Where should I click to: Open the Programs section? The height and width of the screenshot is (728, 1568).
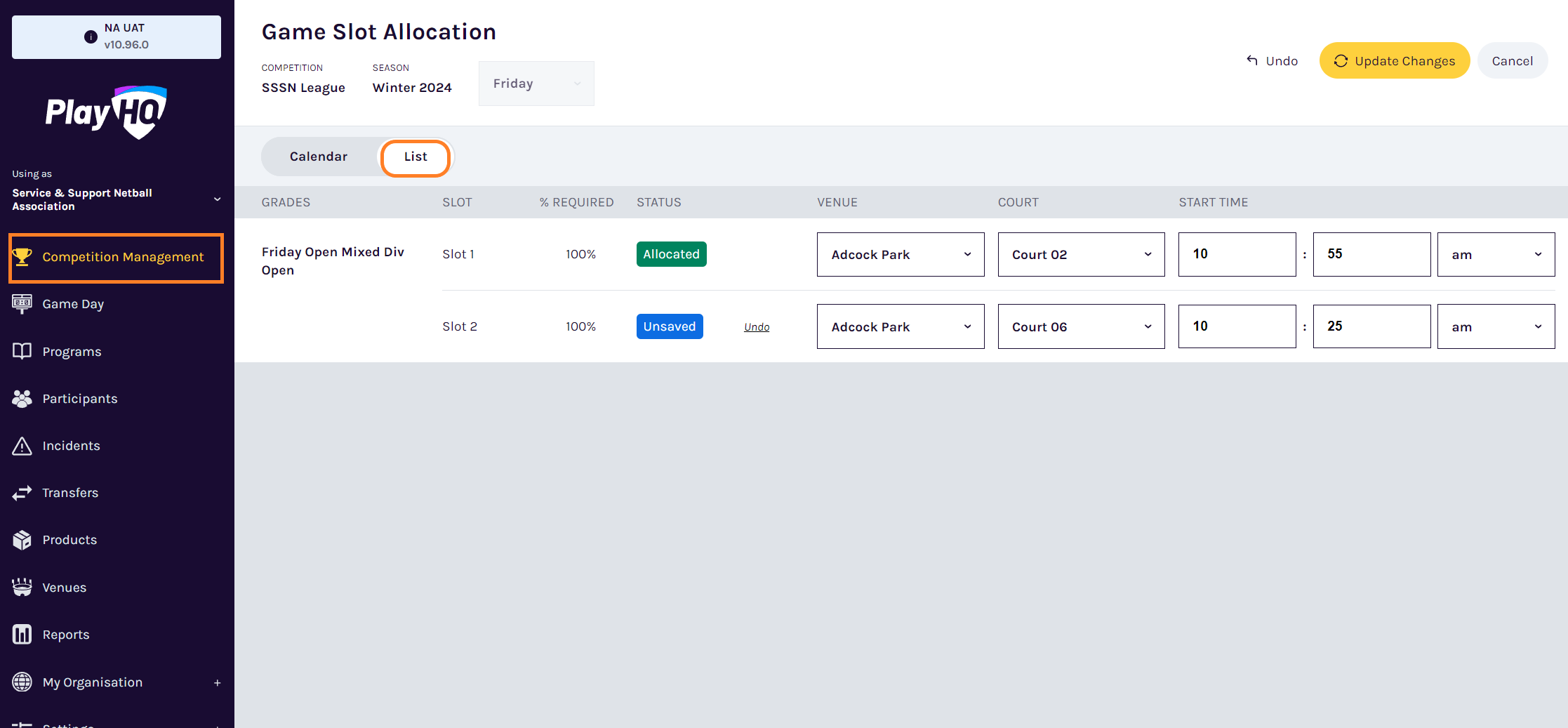tap(72, 351)
